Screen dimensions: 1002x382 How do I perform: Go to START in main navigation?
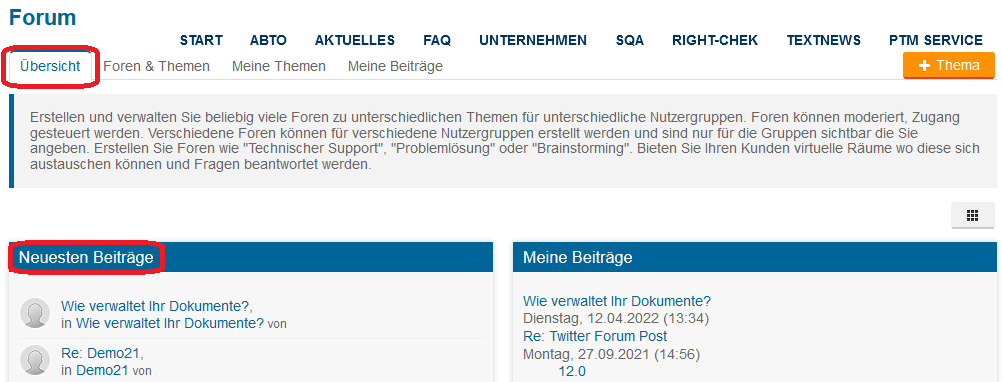[x=201, y=40]
